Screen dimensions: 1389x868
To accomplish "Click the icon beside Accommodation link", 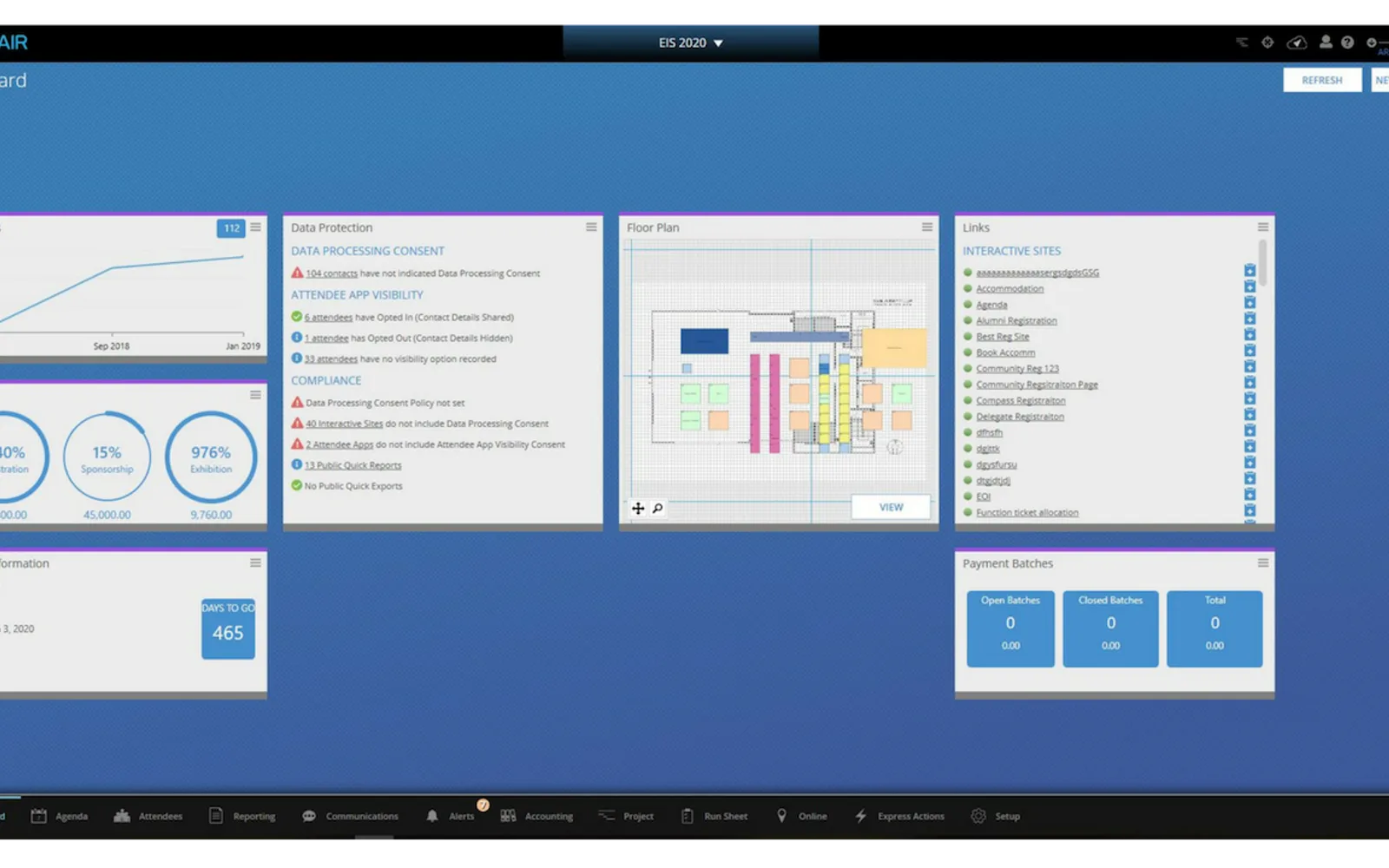I will click(1249, 287).
